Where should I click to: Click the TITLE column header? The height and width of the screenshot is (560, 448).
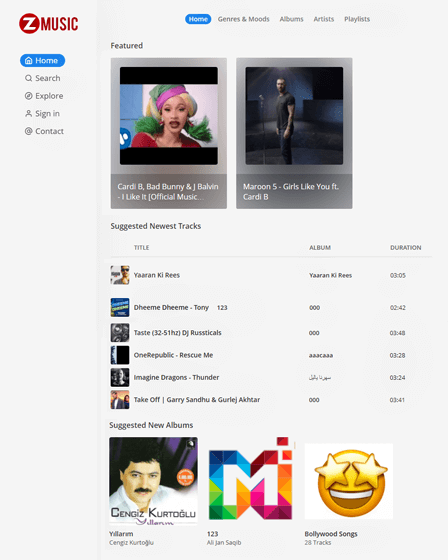141,248
